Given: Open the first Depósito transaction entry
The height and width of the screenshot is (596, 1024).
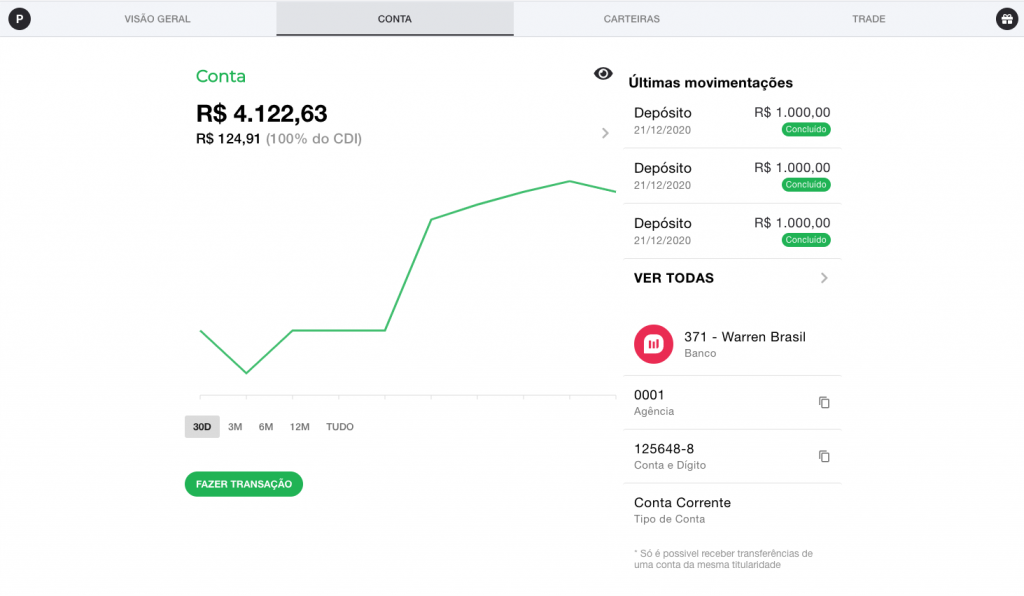Looking at the screenshot, I should 731,121.
